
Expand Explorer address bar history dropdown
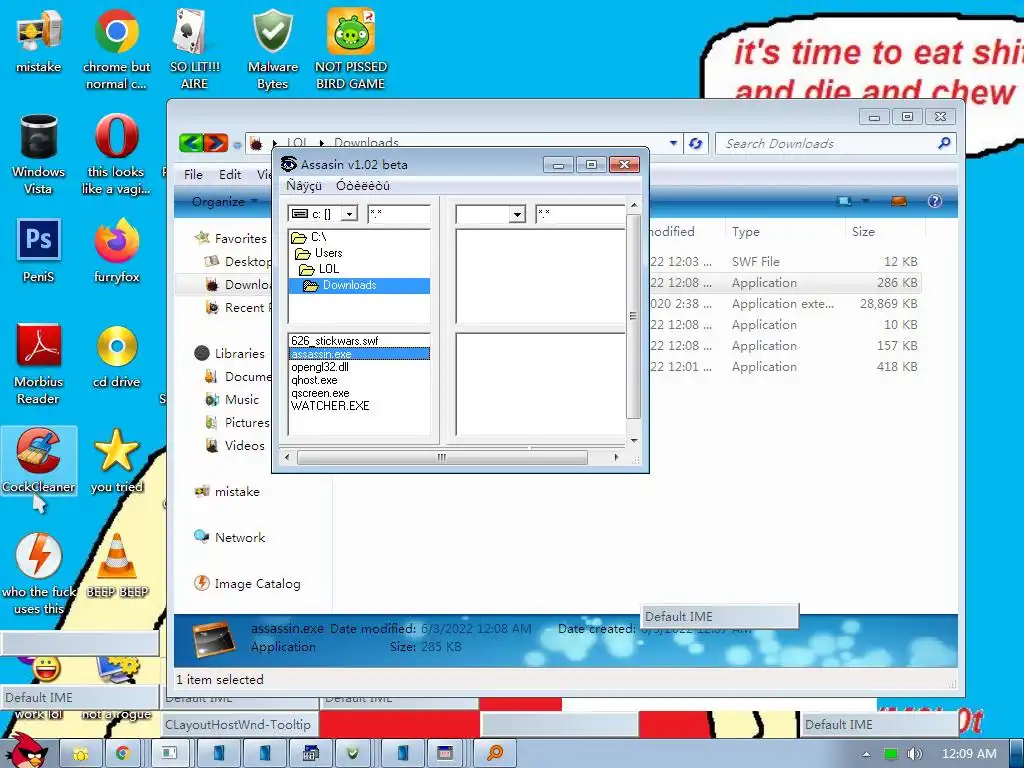pyautogui.click(x=673, y=143)
